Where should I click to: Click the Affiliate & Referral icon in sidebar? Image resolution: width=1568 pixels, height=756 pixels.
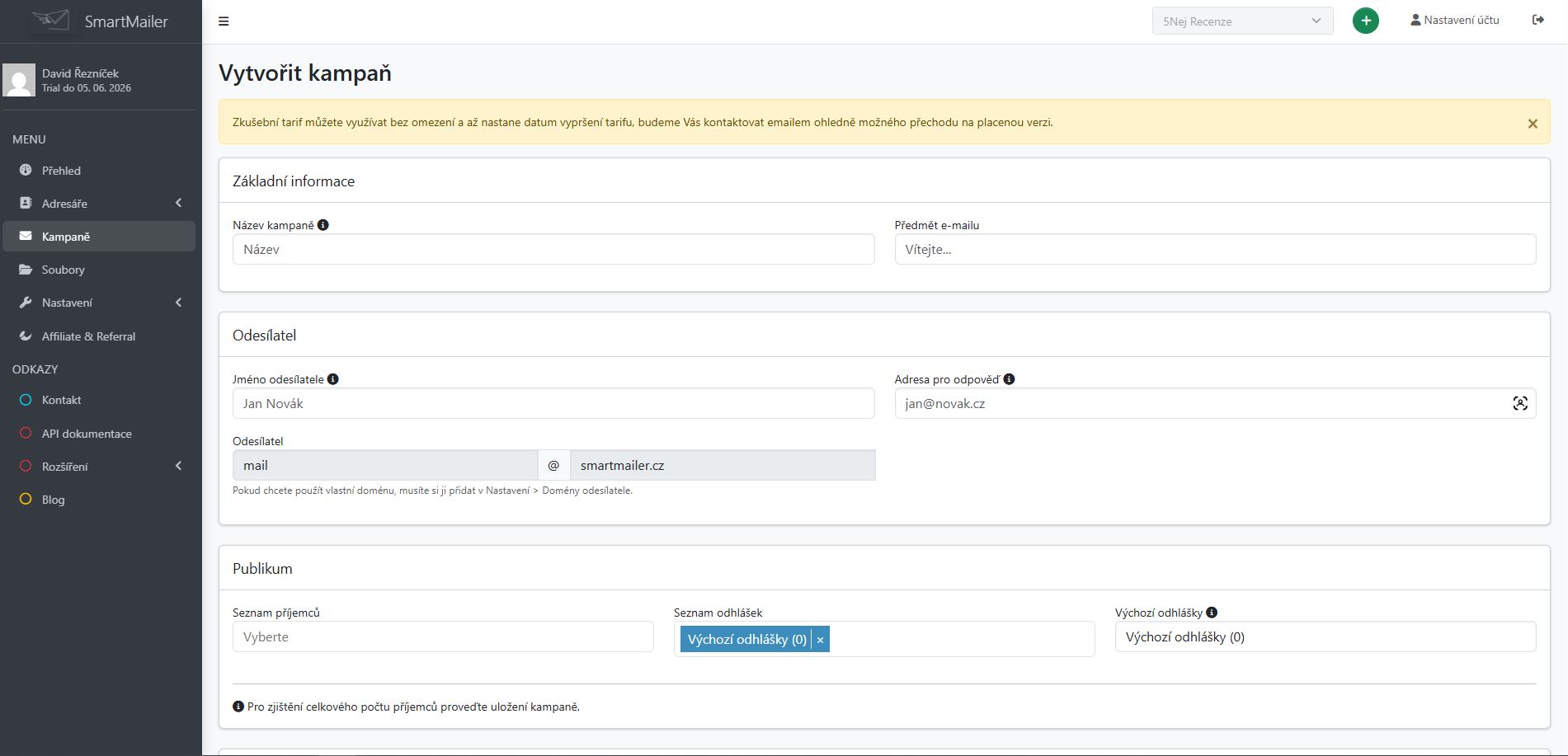26,336
